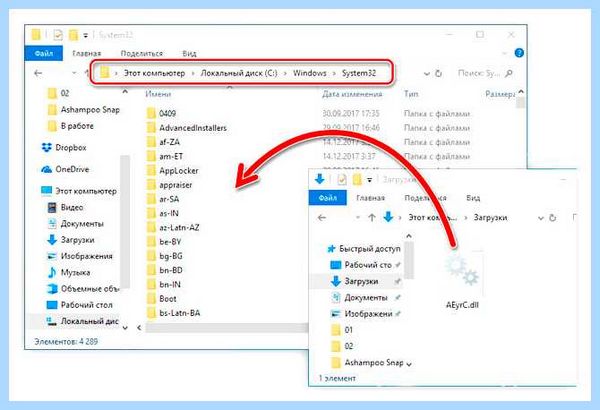
Task: Select the AppLocker folder
Action: [173, 171]
